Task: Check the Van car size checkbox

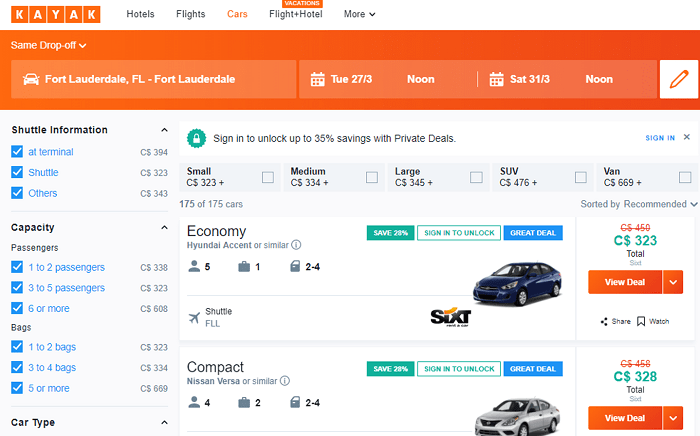Action: [685, 177]
